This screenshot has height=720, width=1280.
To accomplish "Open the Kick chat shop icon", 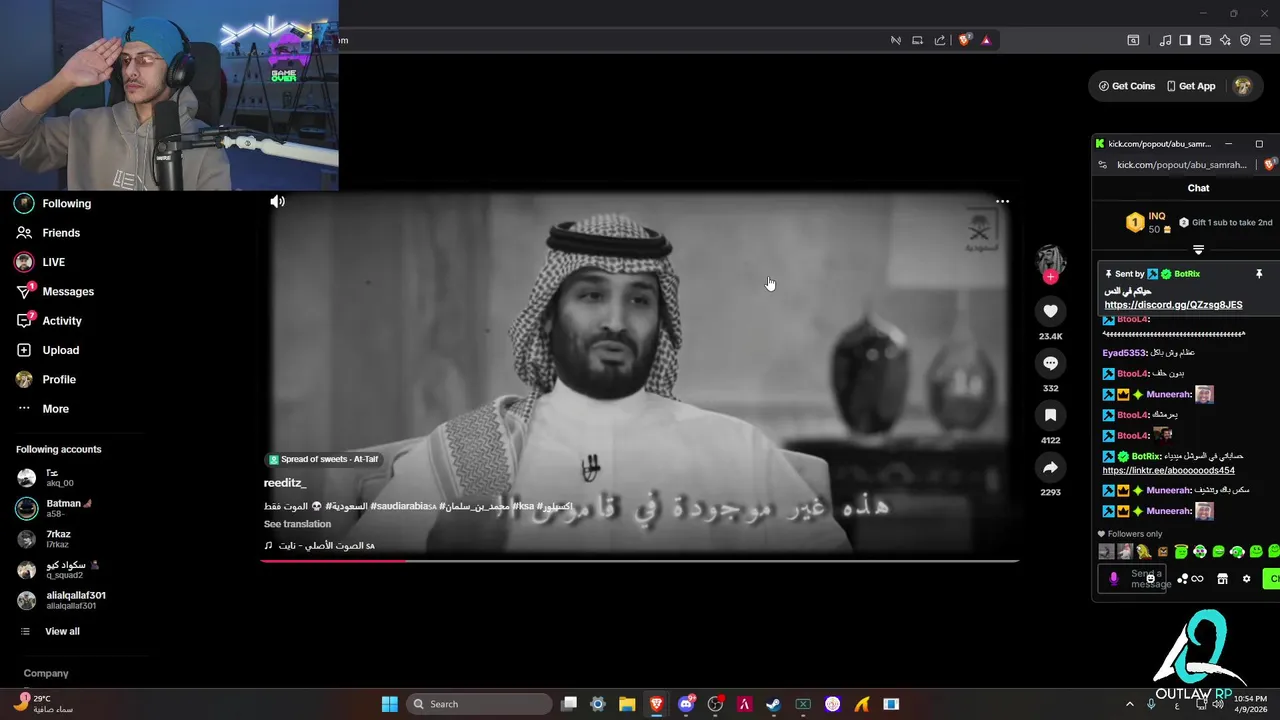I will (1222, 579).
